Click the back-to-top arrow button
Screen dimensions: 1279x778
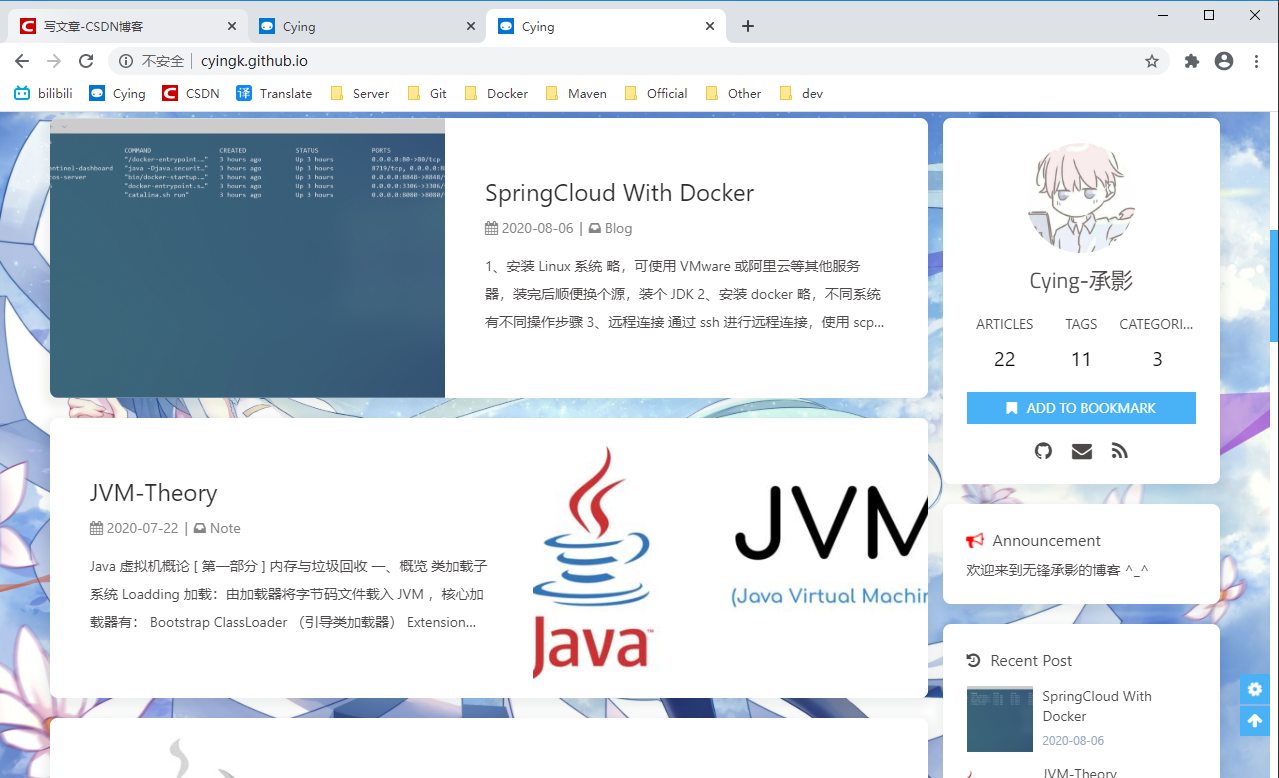(1255, 720)
